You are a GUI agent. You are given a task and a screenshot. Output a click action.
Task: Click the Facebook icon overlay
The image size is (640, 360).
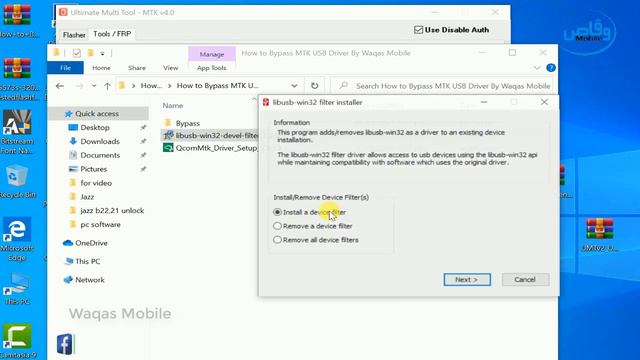point(65,344)
